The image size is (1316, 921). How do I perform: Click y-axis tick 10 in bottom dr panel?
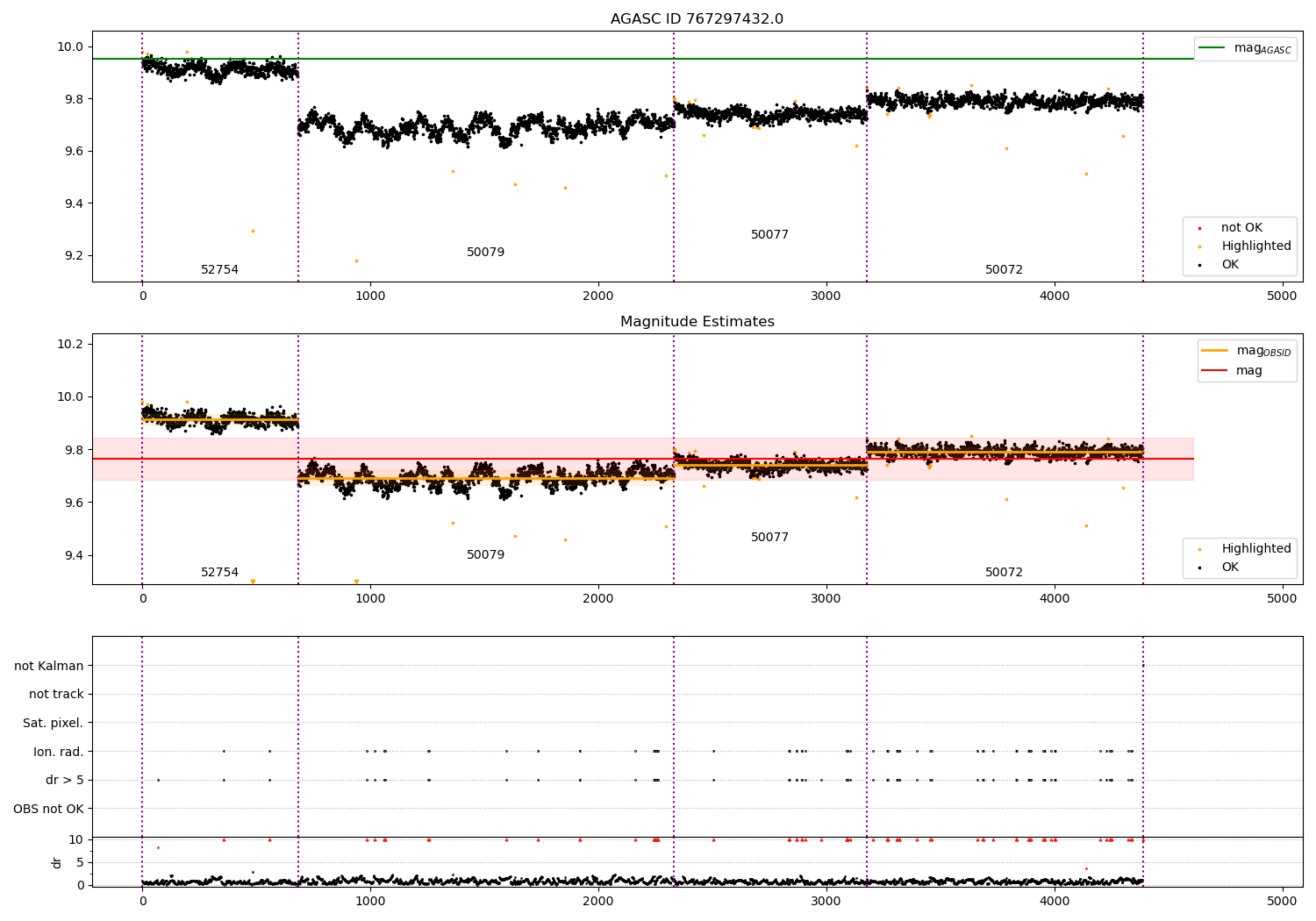[76, 840]
